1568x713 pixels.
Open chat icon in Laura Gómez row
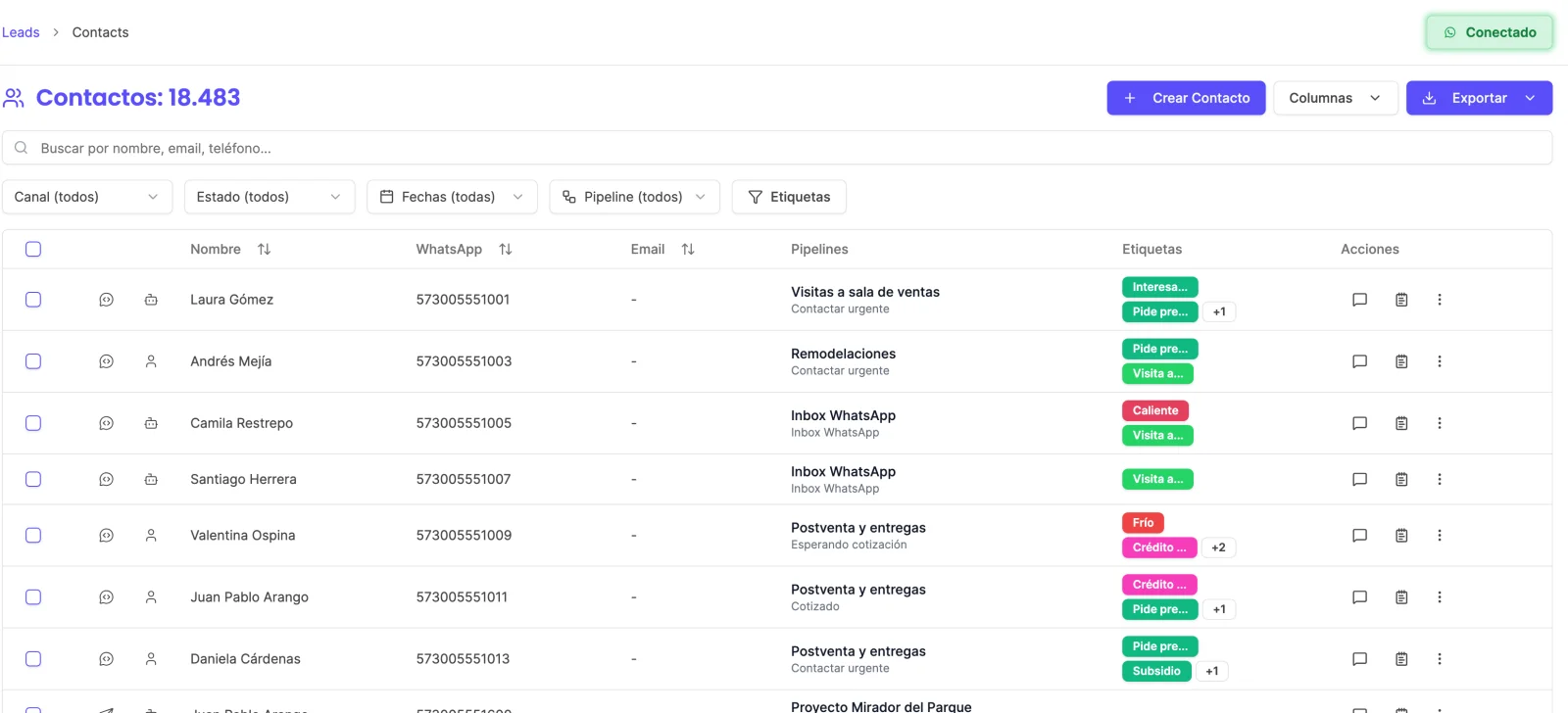(x=1359, y=300)
